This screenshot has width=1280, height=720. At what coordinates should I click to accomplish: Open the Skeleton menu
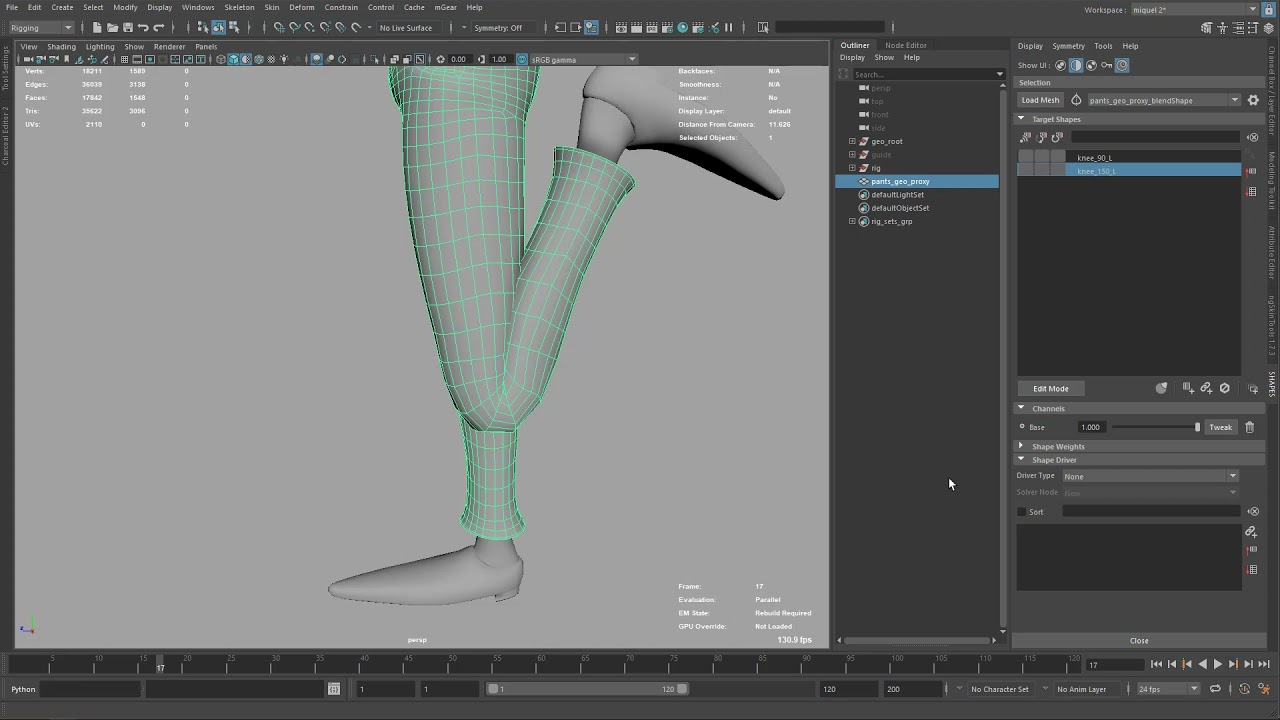pos(239,7)
